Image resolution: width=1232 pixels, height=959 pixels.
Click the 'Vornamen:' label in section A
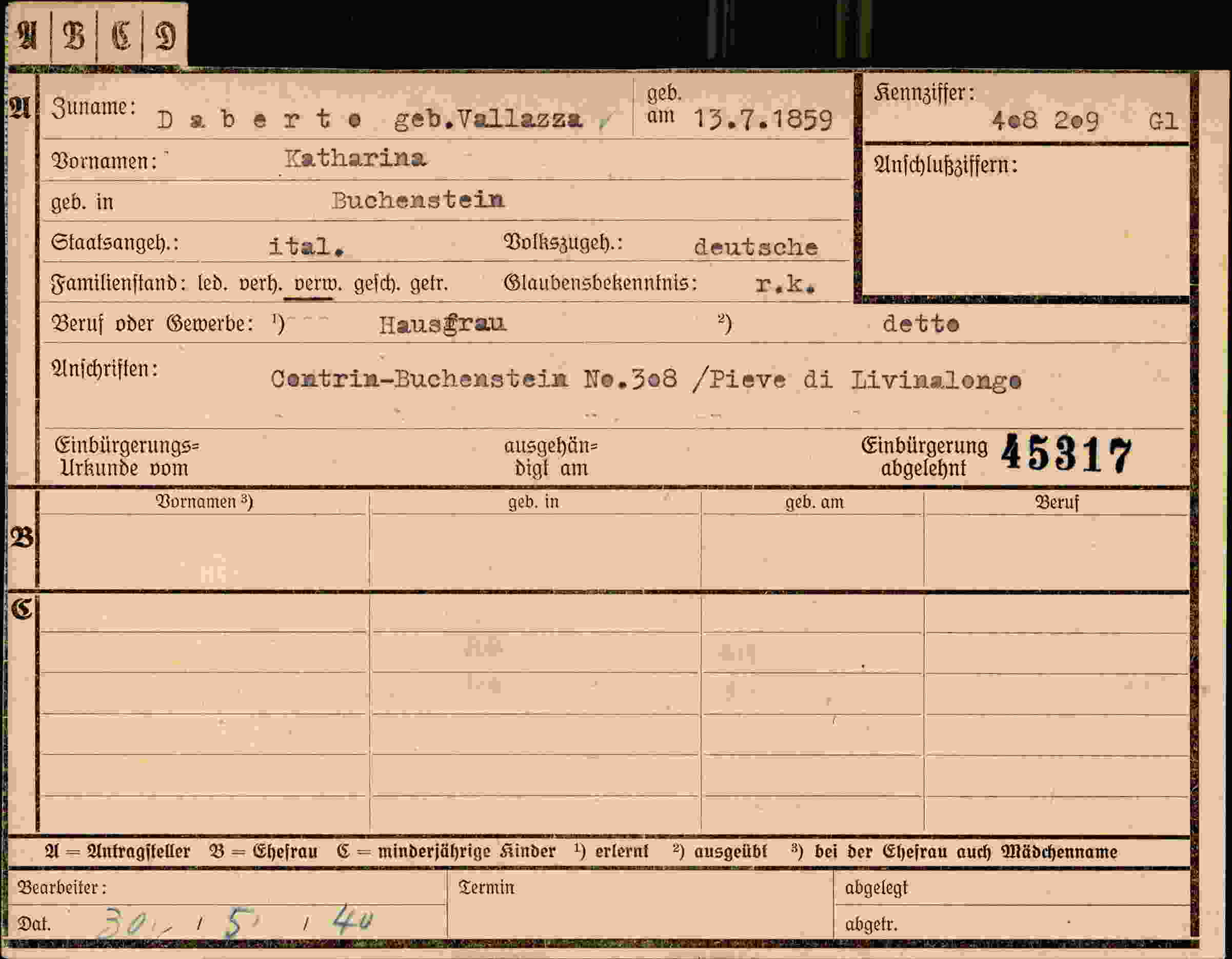104,162
